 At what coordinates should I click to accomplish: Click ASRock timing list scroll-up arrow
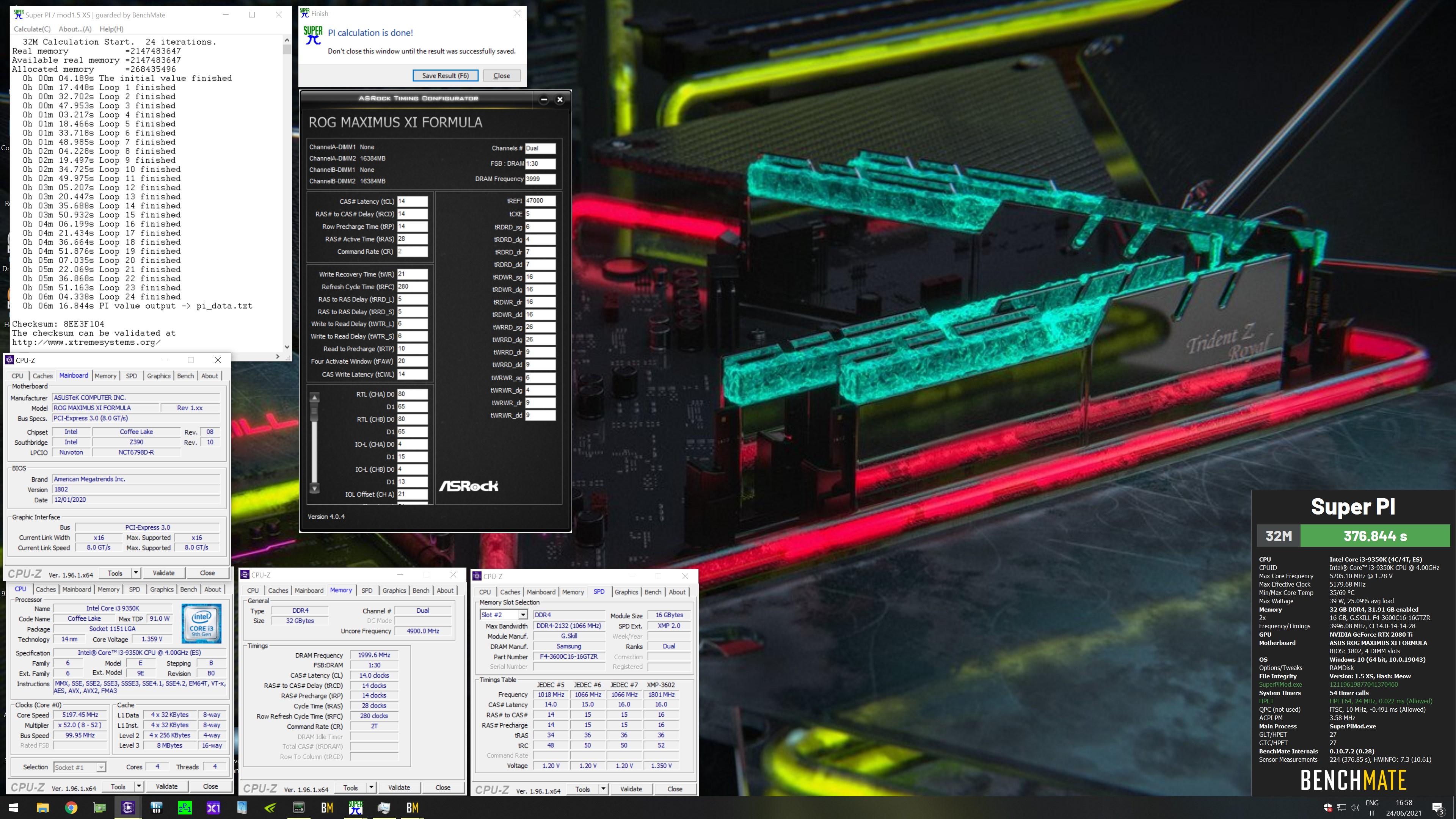click(x=315, y=397)
